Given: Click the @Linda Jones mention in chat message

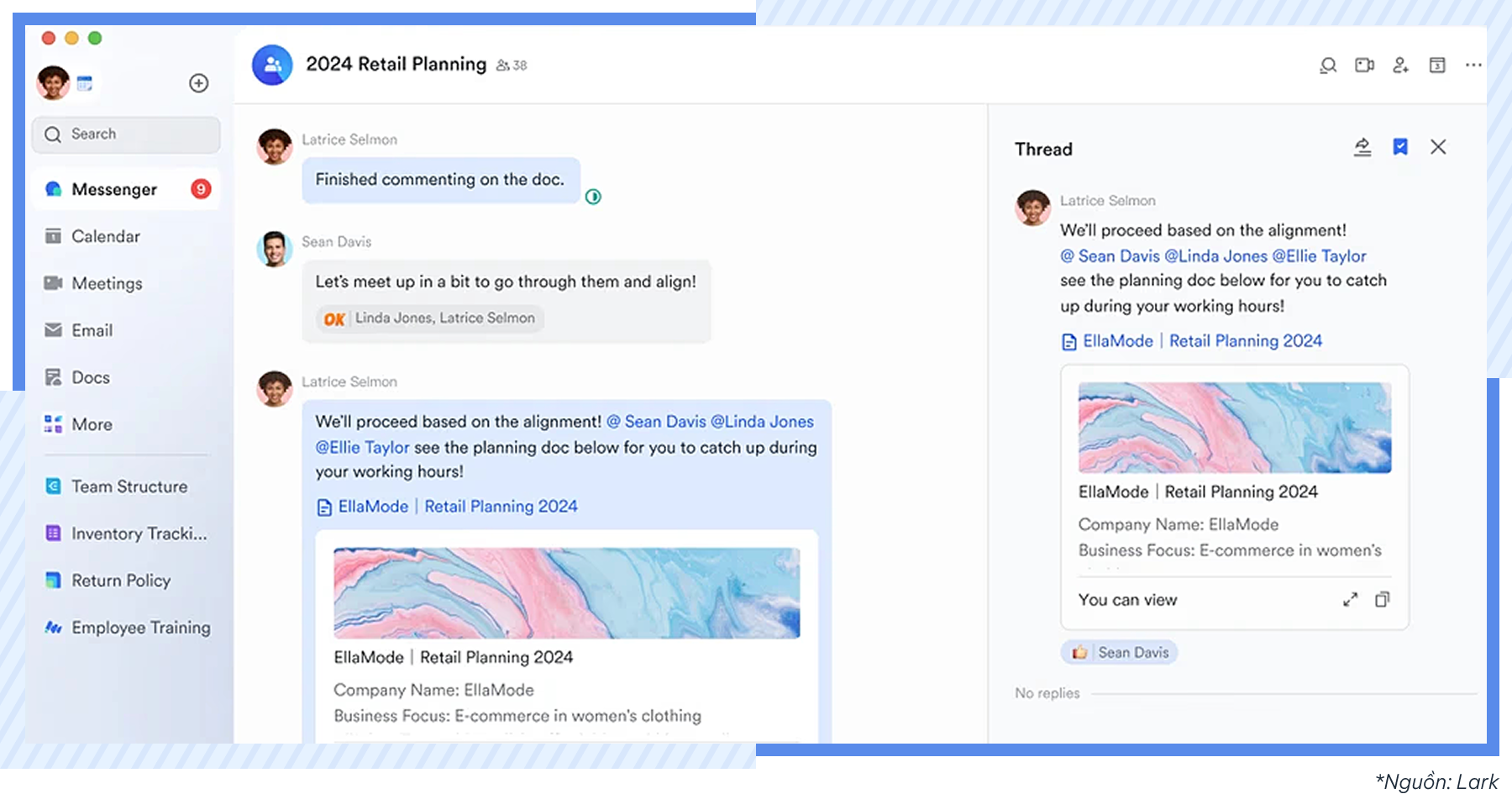Looking at the screenshot, I should (762, 422).
